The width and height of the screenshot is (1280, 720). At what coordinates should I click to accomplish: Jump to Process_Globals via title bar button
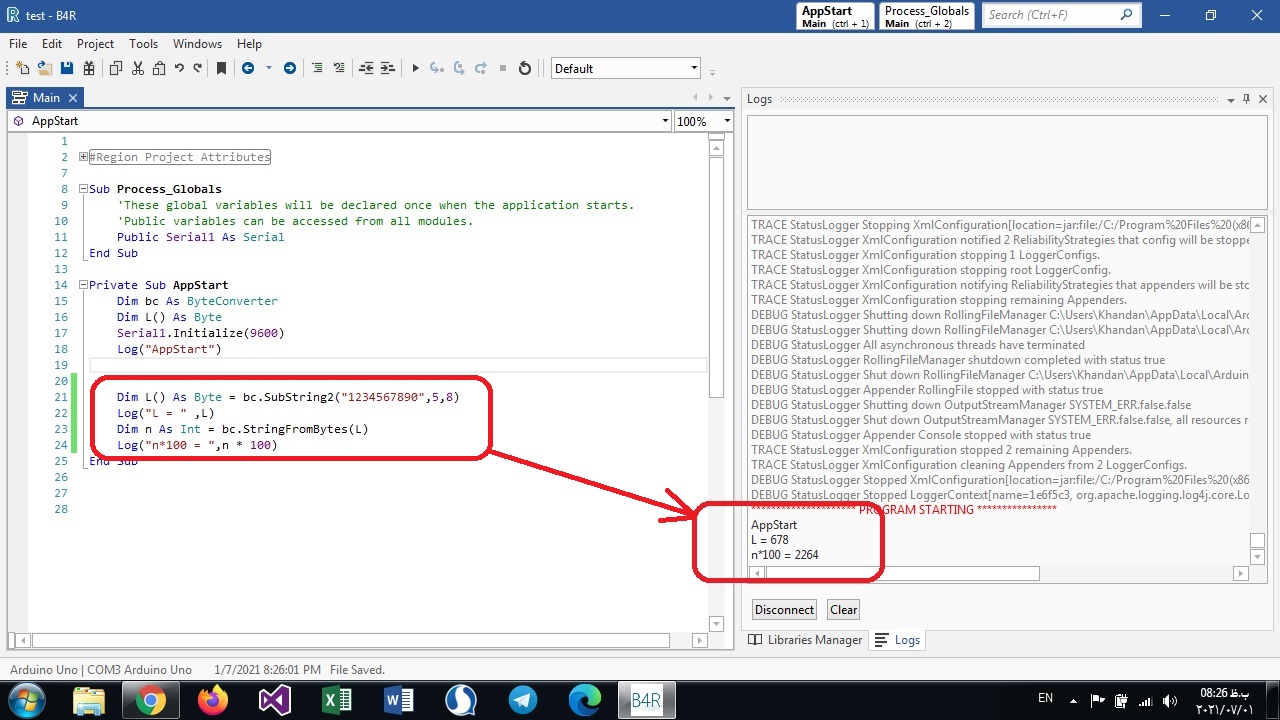click(x=927, y=16)
